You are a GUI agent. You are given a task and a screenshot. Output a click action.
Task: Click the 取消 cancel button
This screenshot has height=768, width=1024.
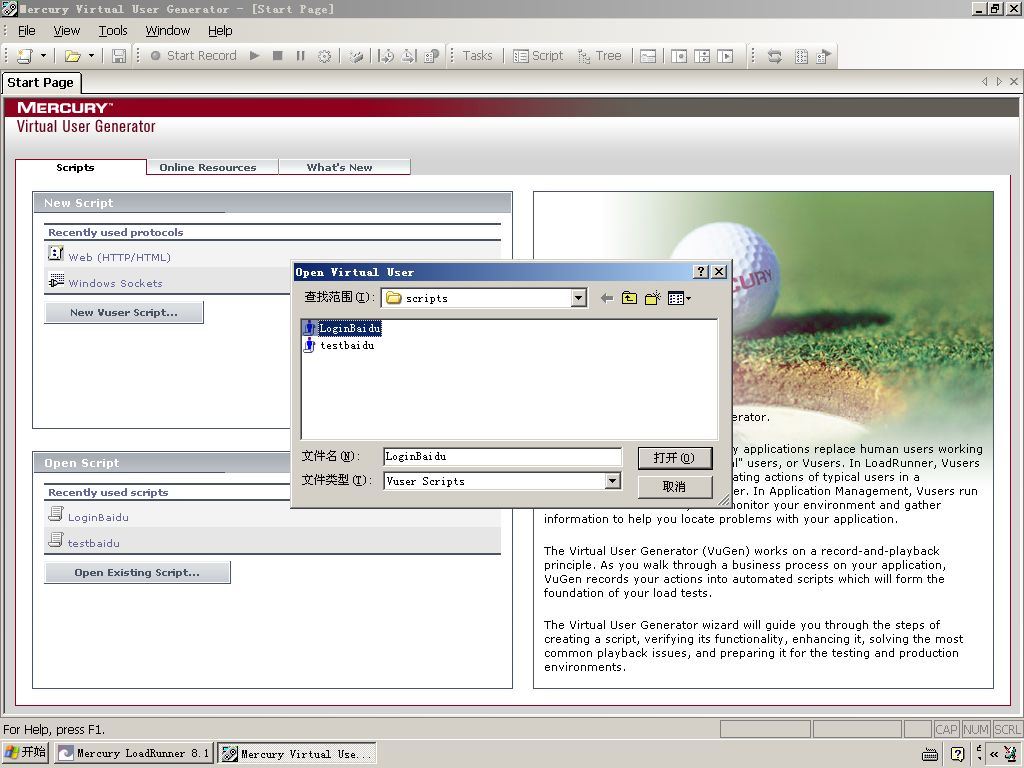[x=675, y=487]
